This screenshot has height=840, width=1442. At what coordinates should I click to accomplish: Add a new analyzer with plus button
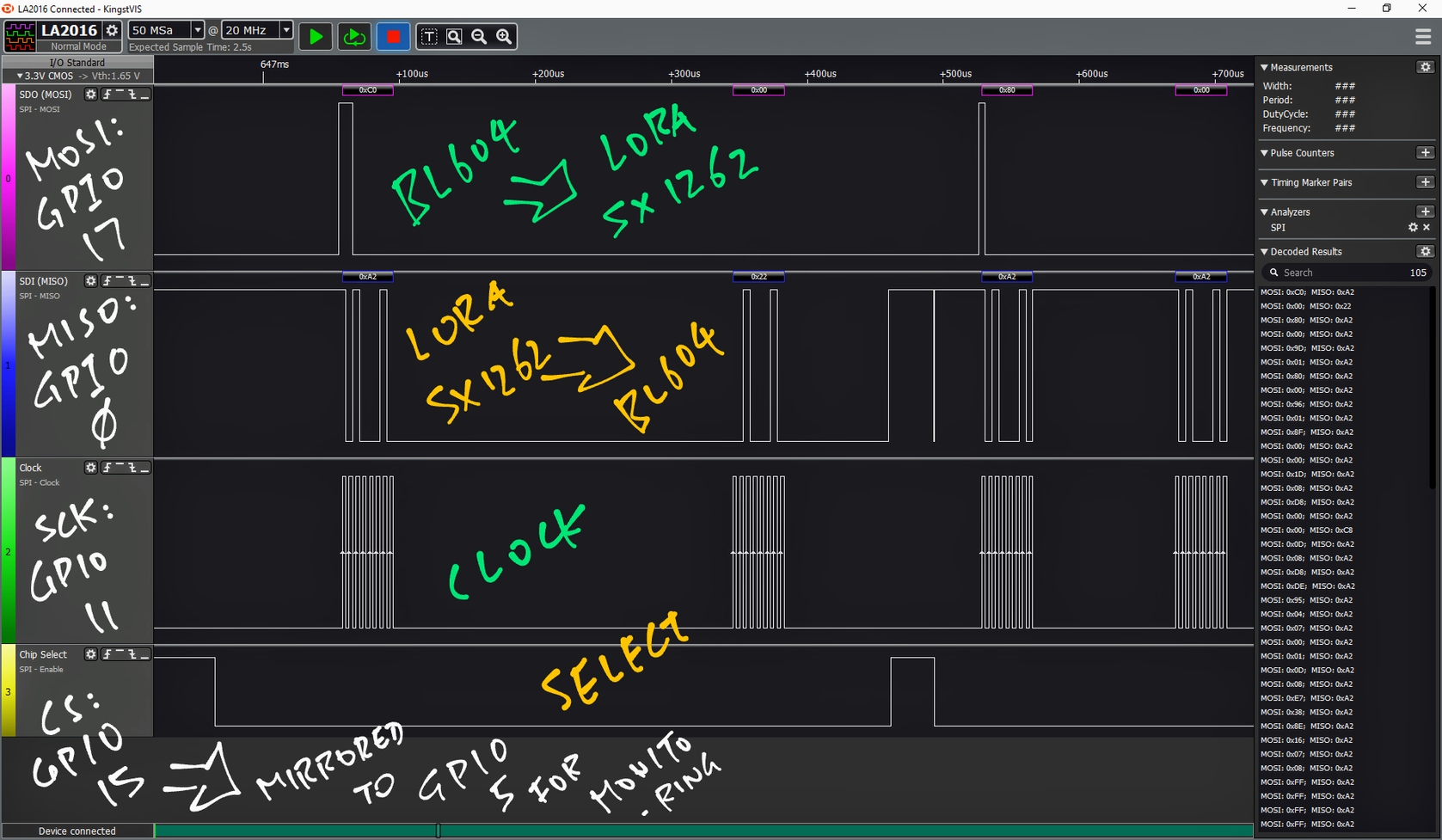tap(1425, 212)
